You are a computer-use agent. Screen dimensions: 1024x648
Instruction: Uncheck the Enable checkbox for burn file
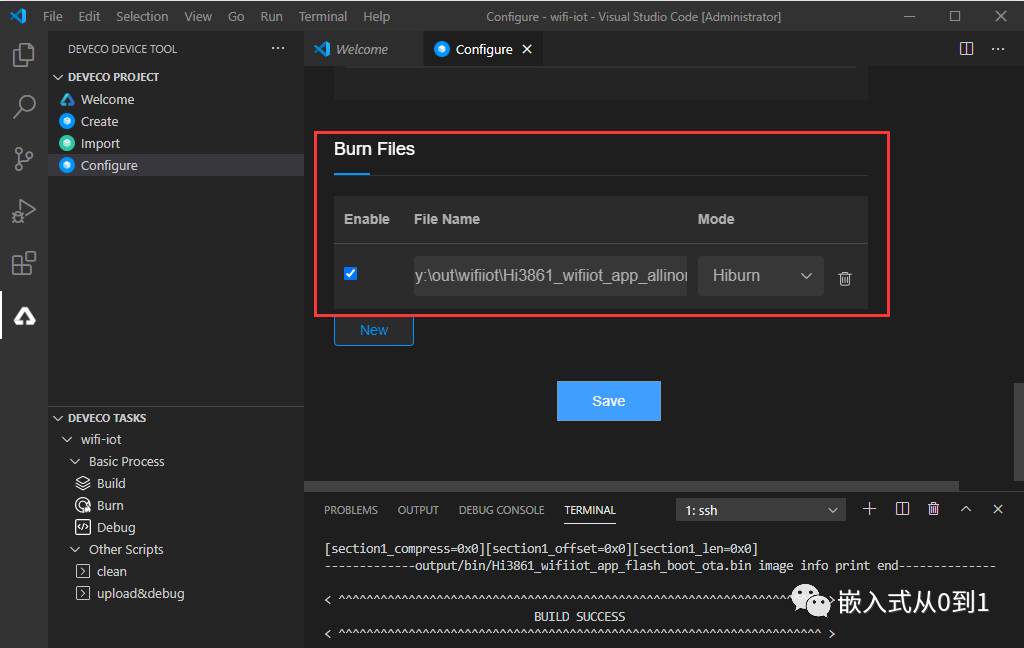350,274
